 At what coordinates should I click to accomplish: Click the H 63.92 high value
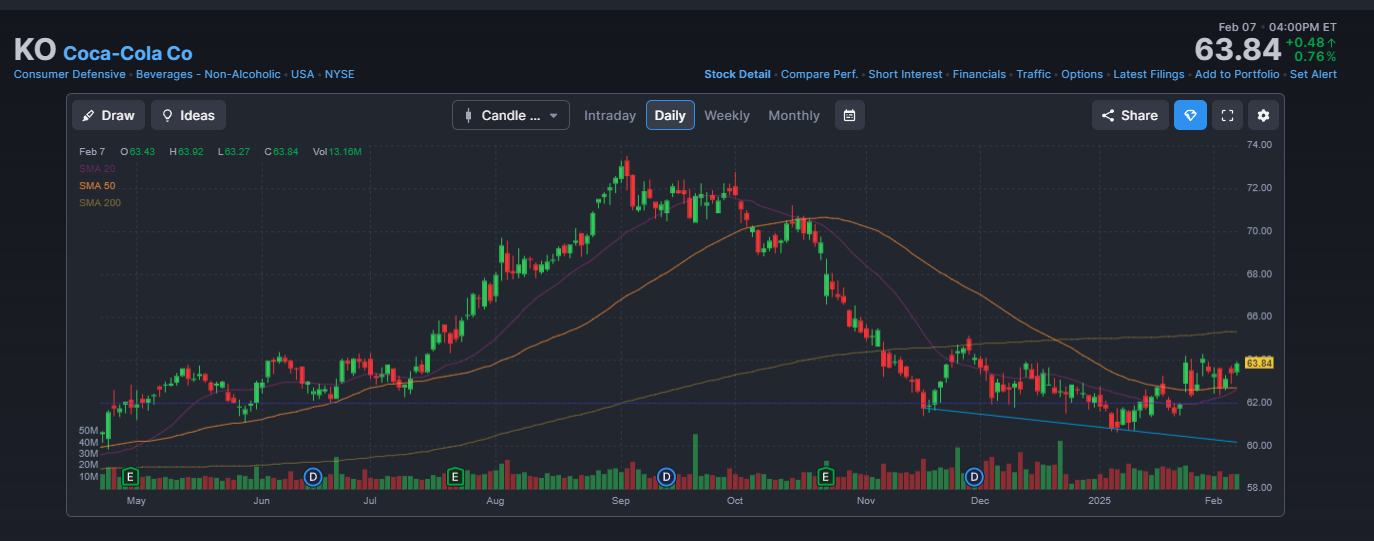point(187,151)
